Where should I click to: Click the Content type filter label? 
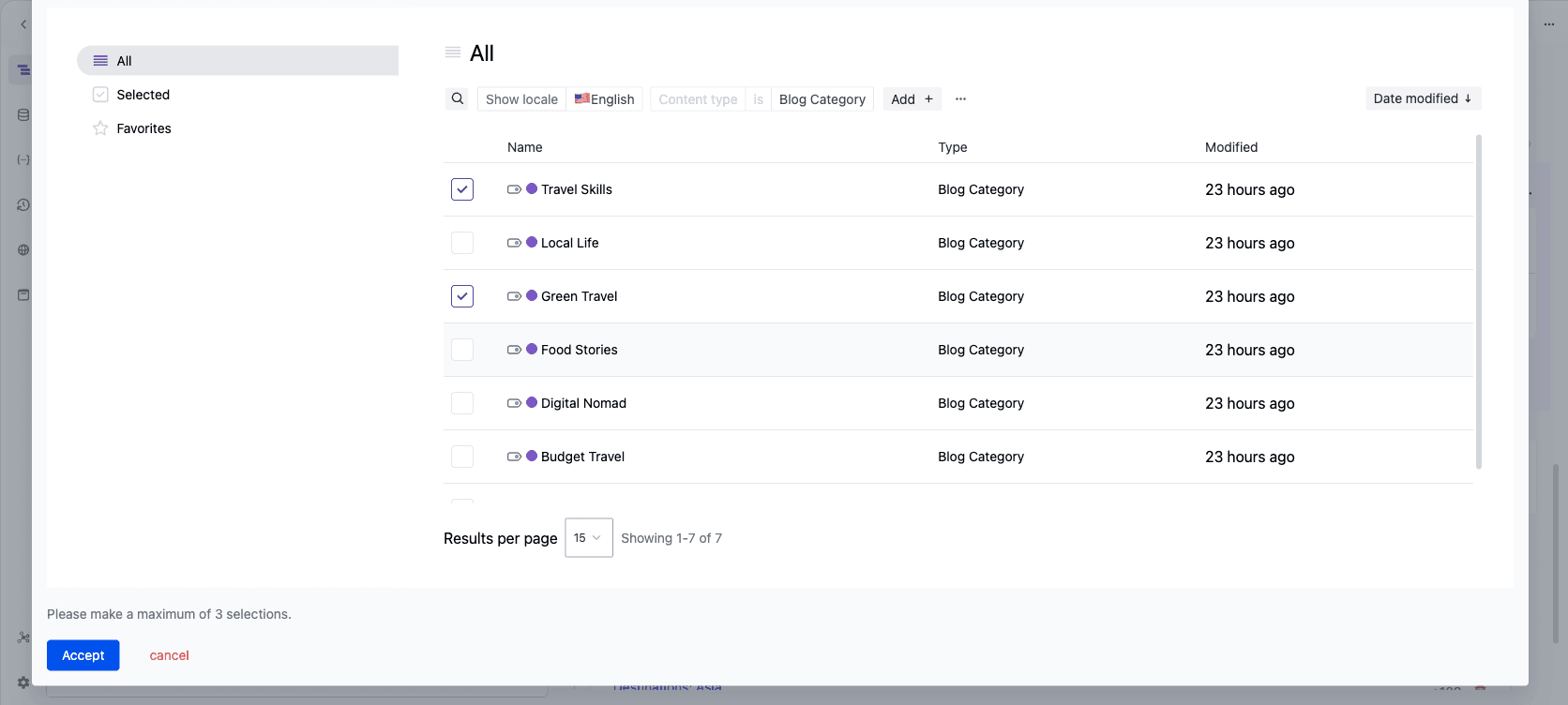click(698, 99)
